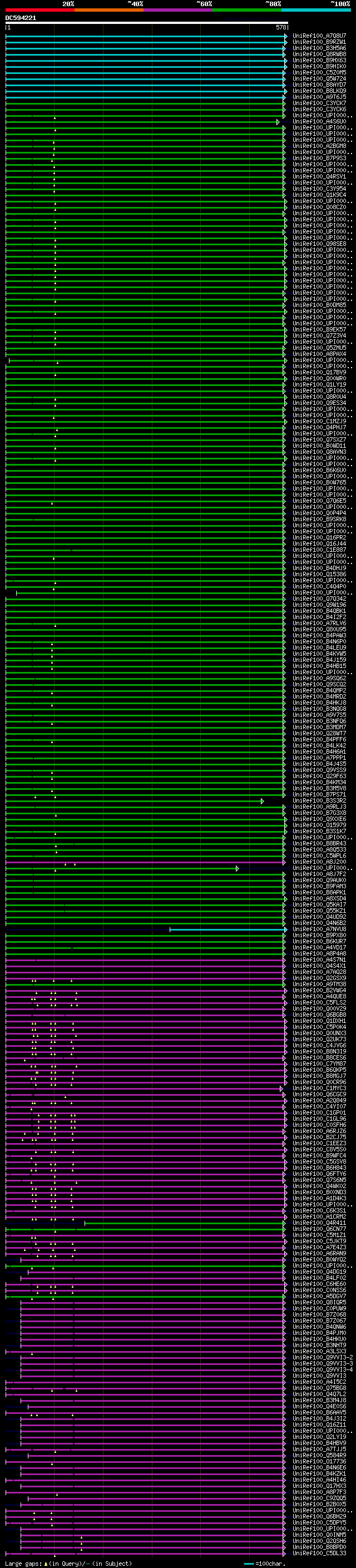This screenshot has height=1568, width=356.
Task: Select hit label UniRef100_B4QBK1
Action: pyautogui.click(x=319, y=611)
